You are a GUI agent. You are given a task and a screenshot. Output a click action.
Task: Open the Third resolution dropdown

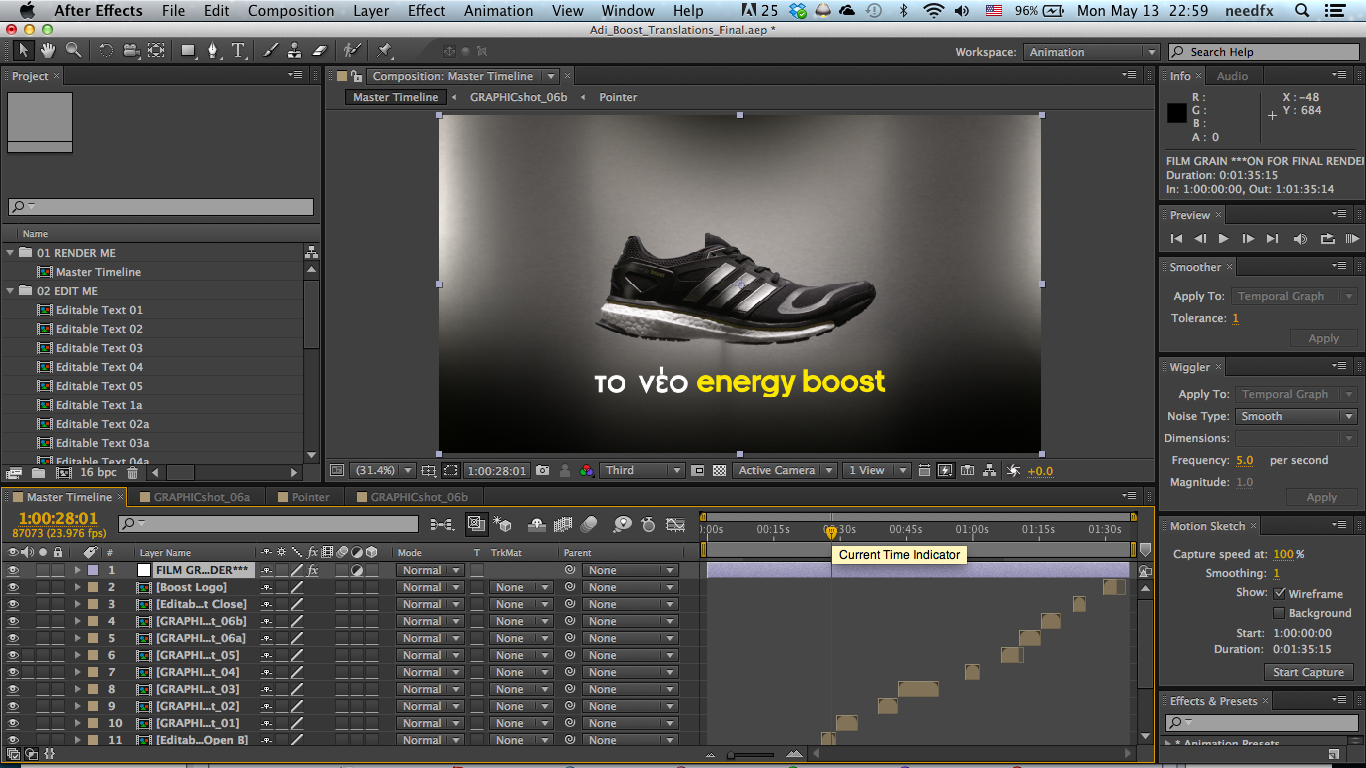click(x=641, y=470)
